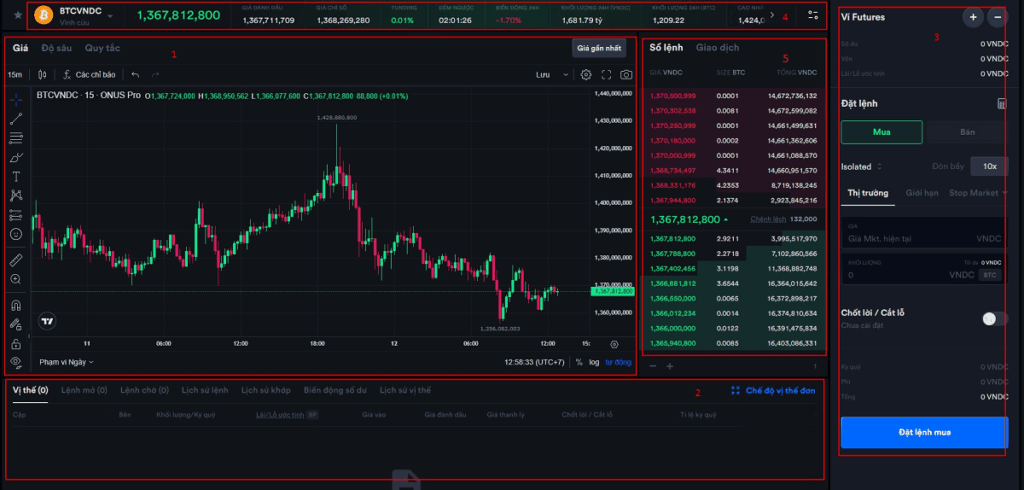The height and width of the screenshot is (490, 1024).
Task: Enter fullscreen chart mode
Action: click(606, 74)
